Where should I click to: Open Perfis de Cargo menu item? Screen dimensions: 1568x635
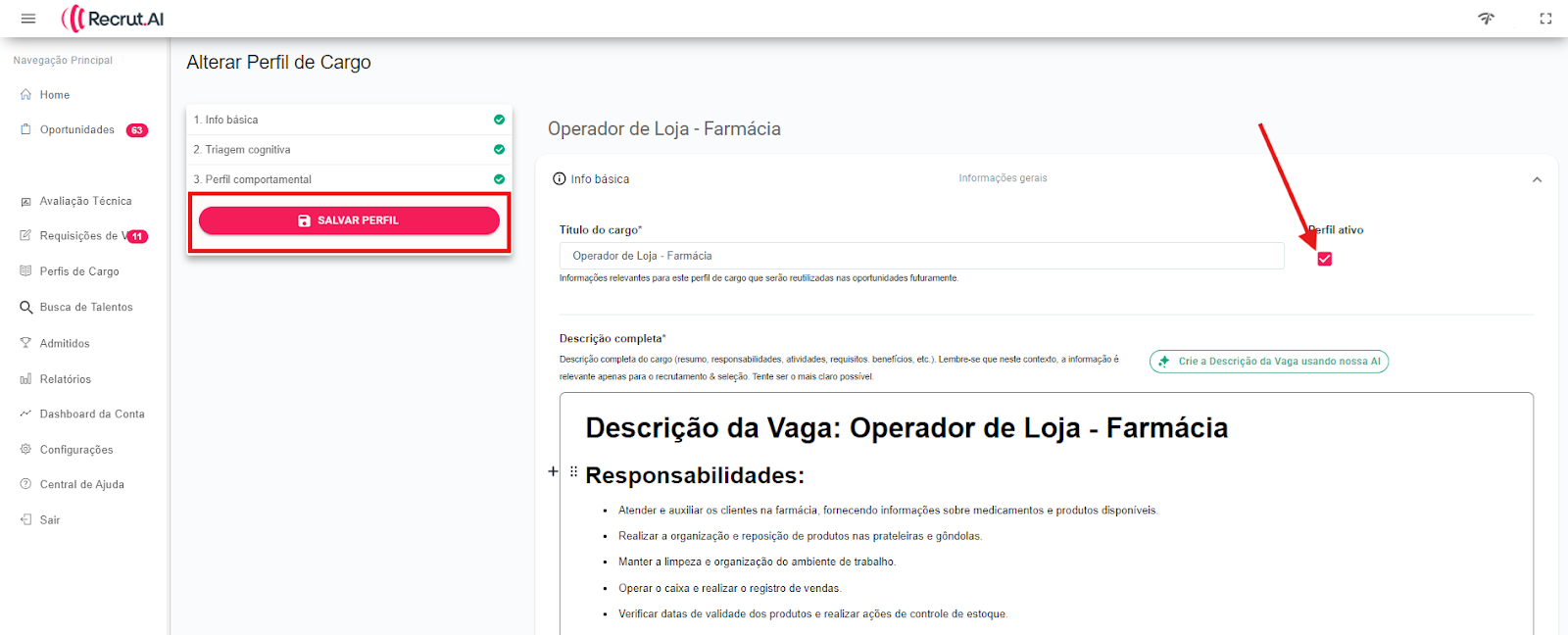click(79, 271)
